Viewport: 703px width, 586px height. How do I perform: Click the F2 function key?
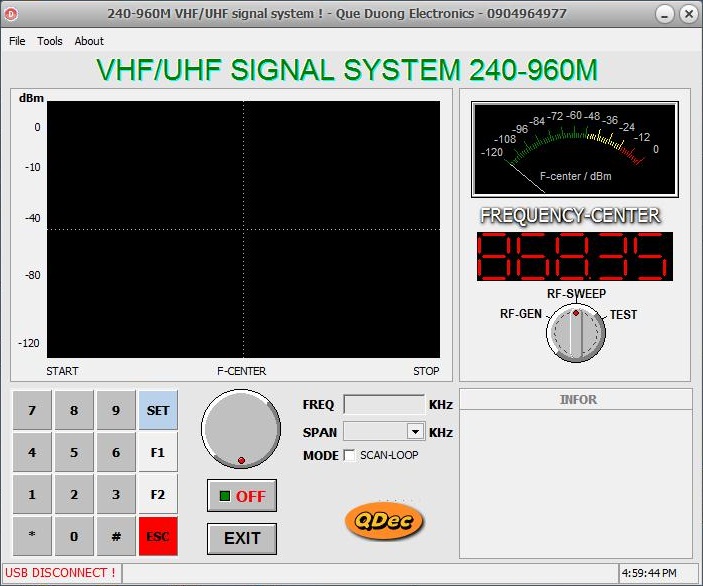click(158, 495)
